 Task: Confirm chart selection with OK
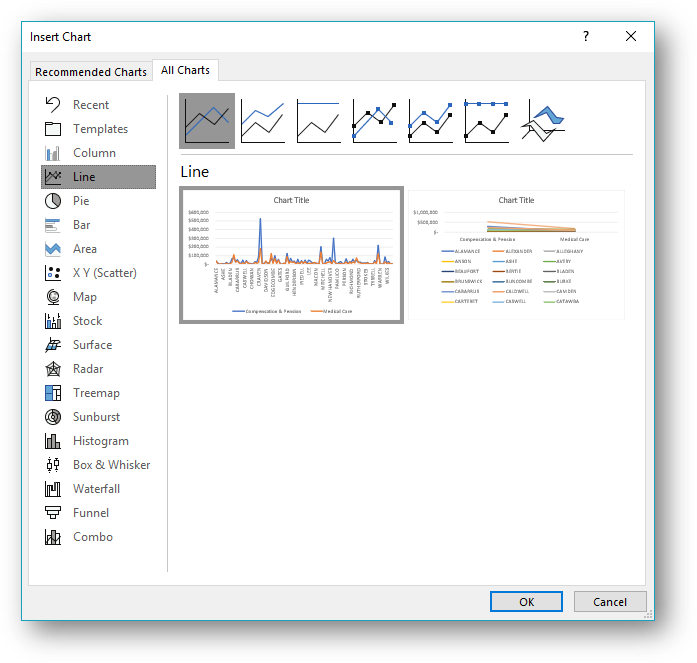(526, 602)
